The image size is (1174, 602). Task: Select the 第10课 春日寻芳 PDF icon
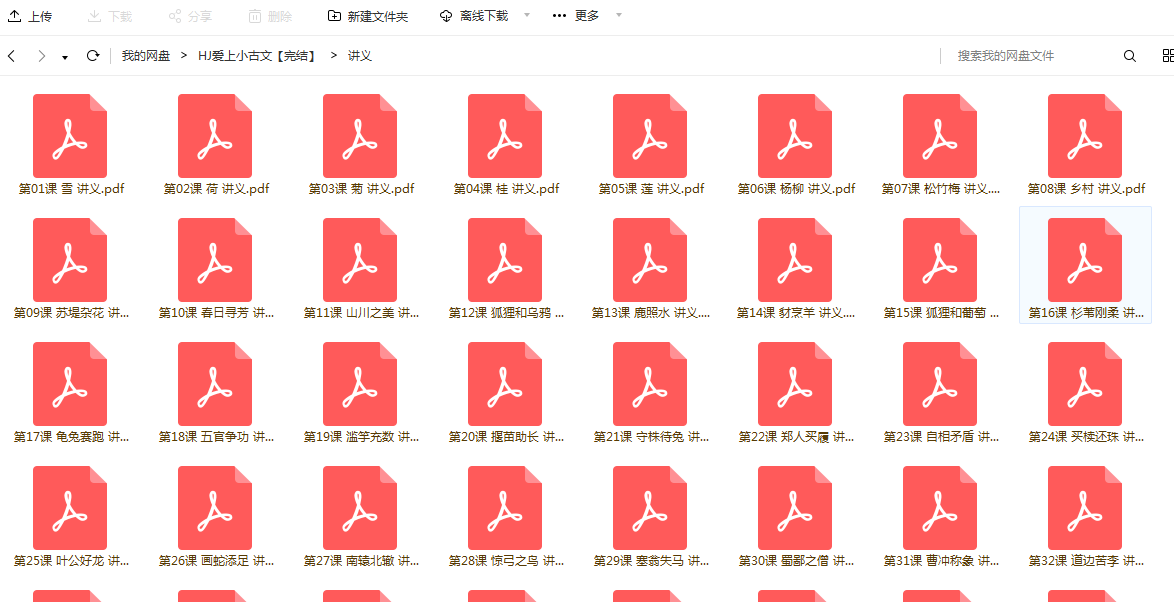pos(215,261)
